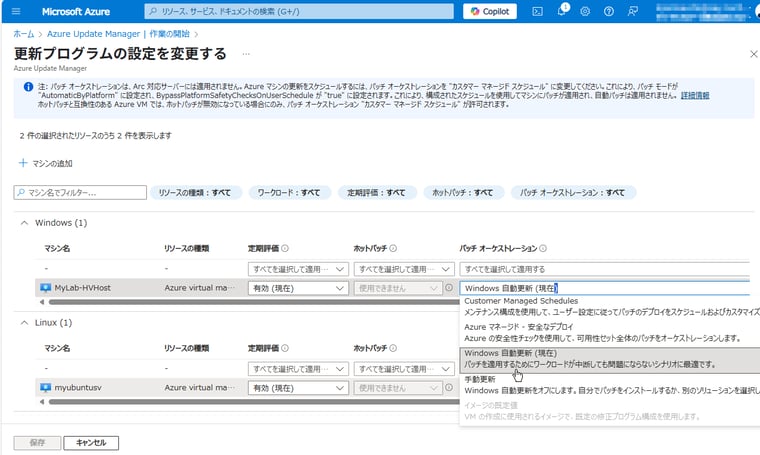Open ホットパッチ filter pill
This screenshot has width=760, height=455.
pyautogui.click(x=463, y=192)
